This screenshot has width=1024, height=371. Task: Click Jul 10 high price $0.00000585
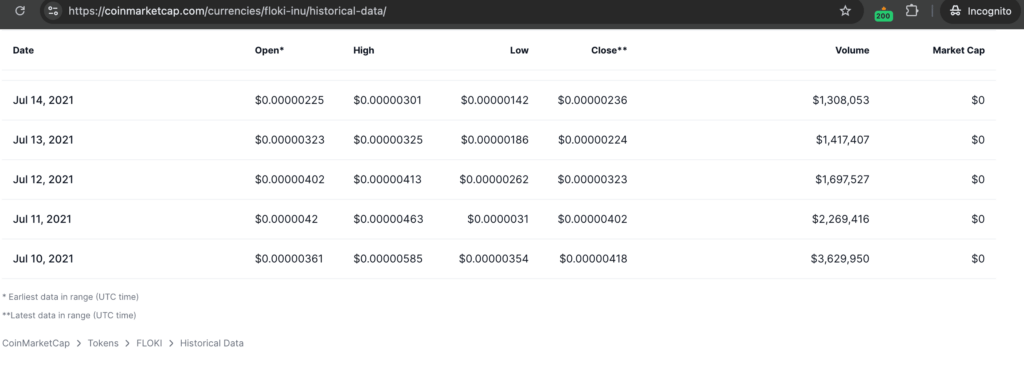pos(388,259)
